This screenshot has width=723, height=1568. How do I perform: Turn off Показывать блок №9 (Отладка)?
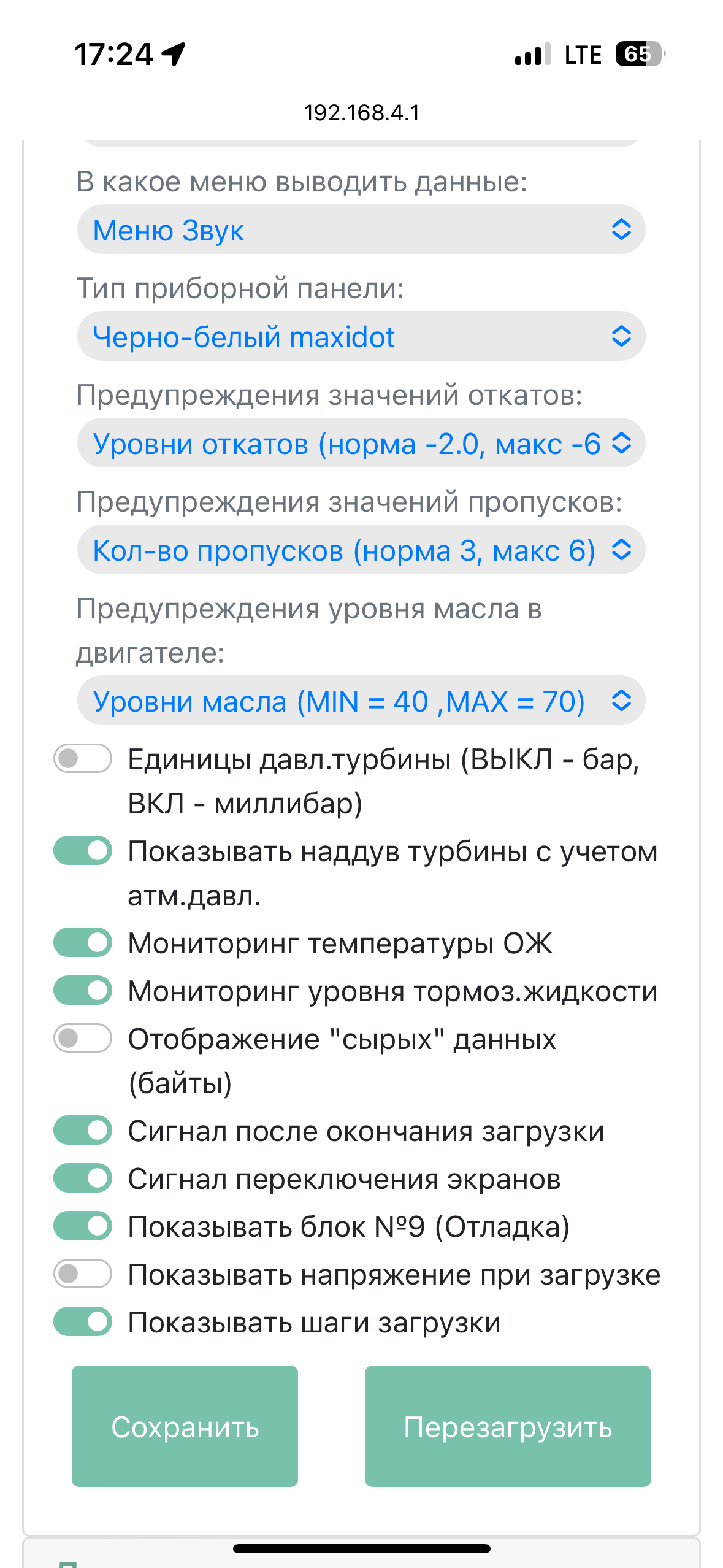pos(83,1226)
